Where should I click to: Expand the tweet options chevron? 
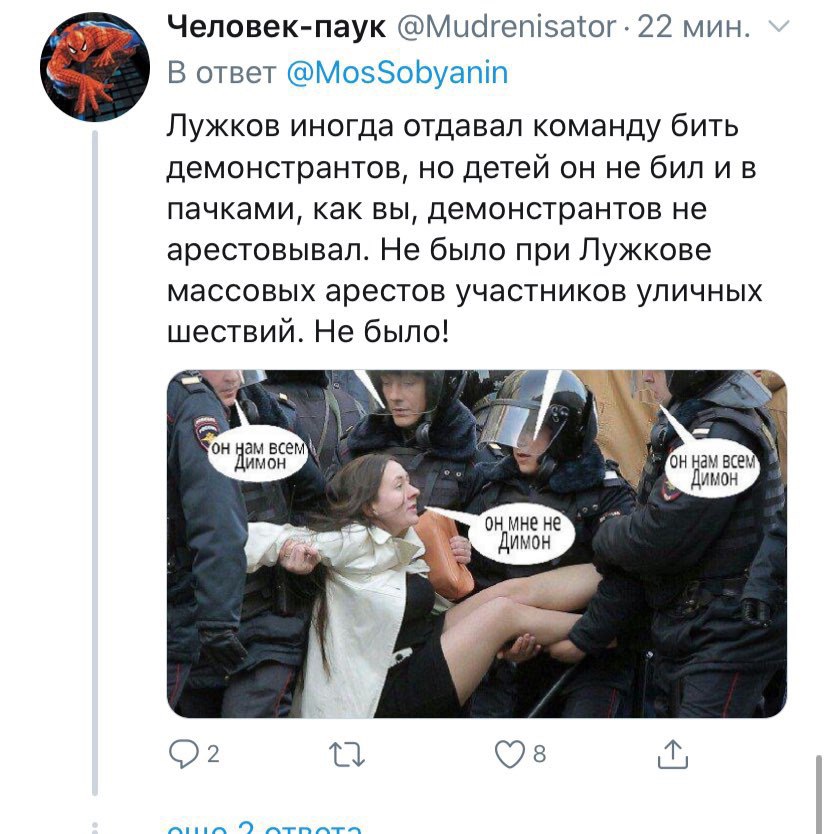point(779,26)
